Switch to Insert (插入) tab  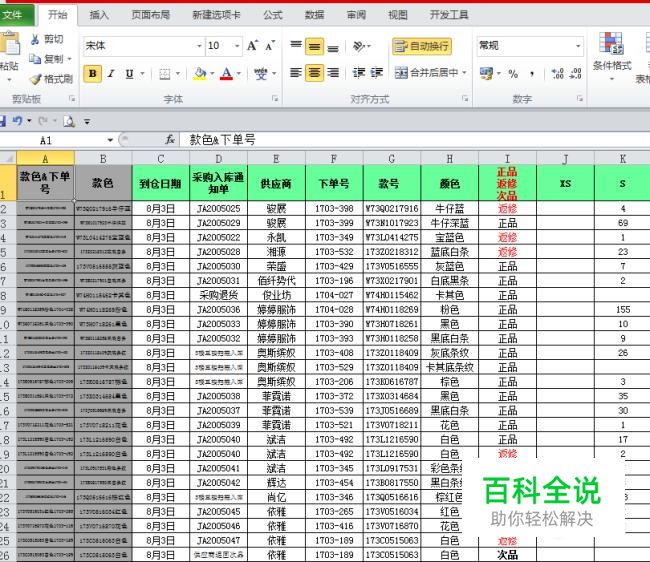coord(99,15)
